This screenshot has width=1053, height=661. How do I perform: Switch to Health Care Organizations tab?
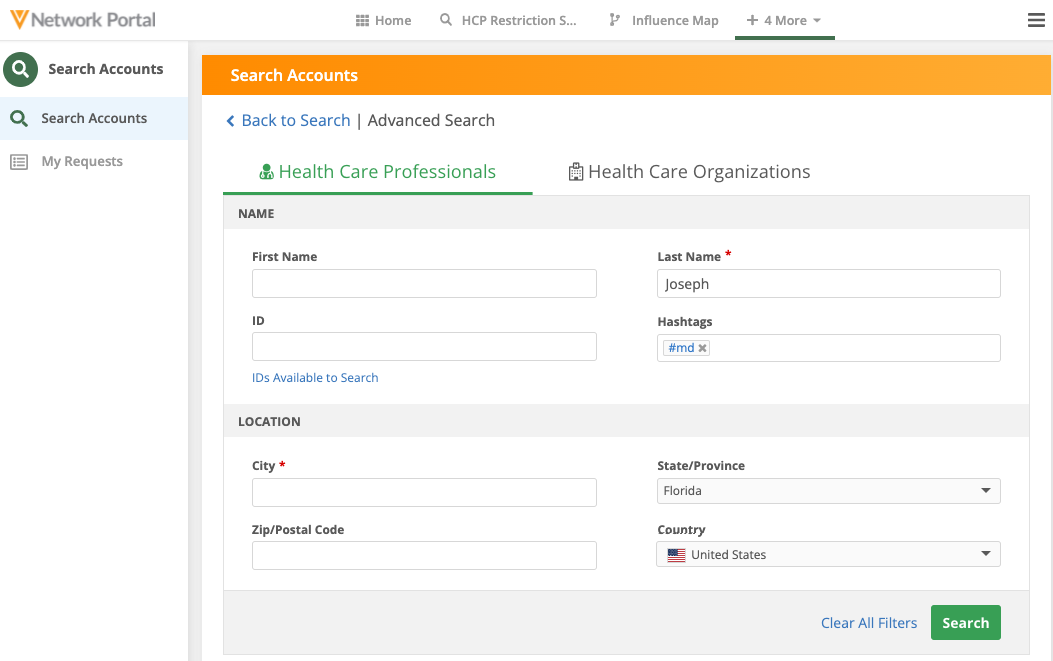click(x=689, y=172)
